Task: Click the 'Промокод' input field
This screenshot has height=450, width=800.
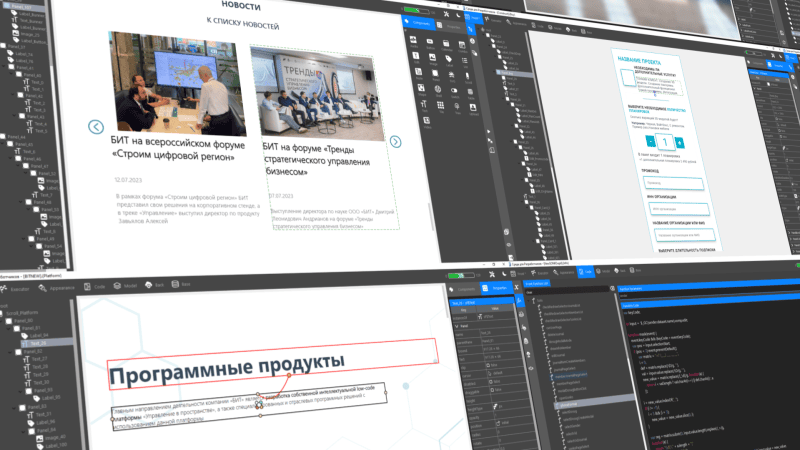Action: (x=674, y=183)
